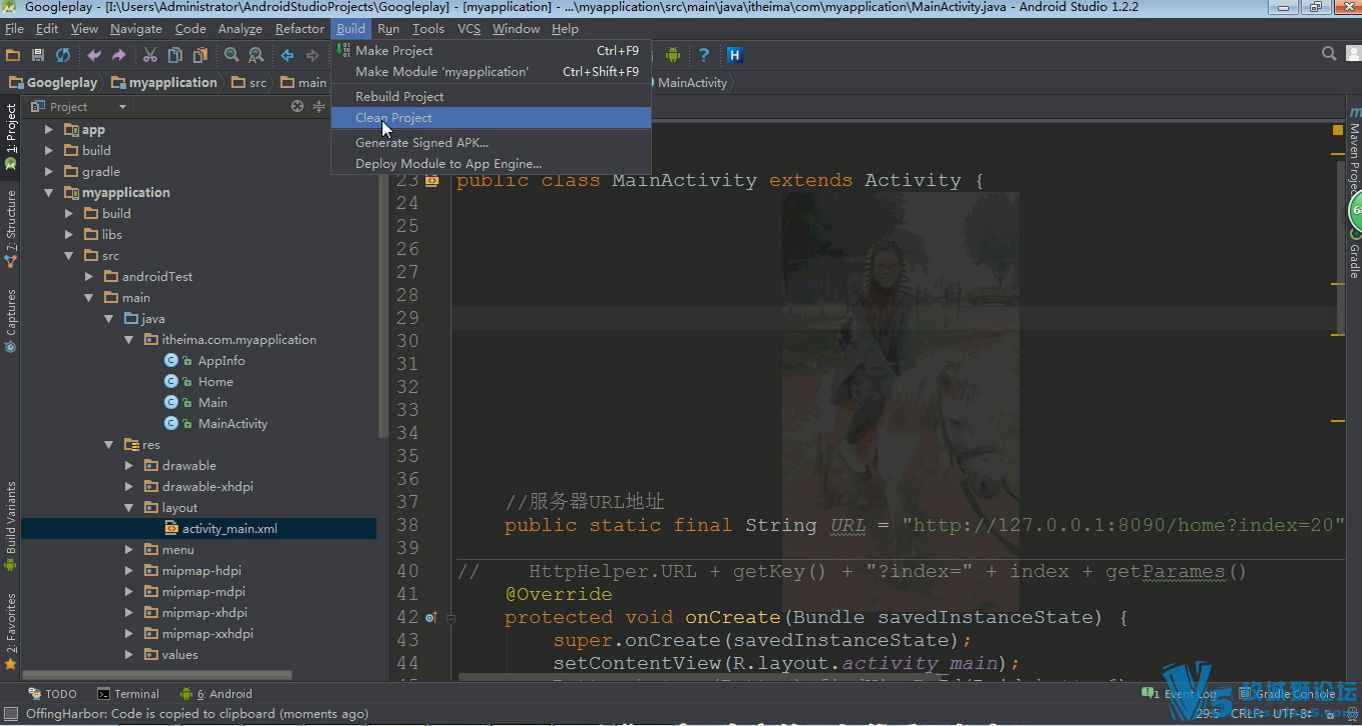
Task: Click the Save All toolbar icon
Action: tap(38, 55)
